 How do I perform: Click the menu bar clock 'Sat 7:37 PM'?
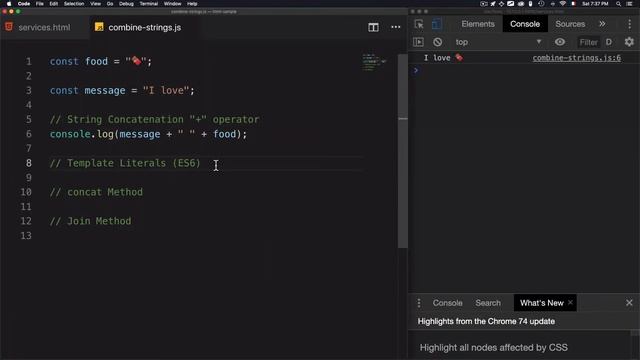click(595, 4)
